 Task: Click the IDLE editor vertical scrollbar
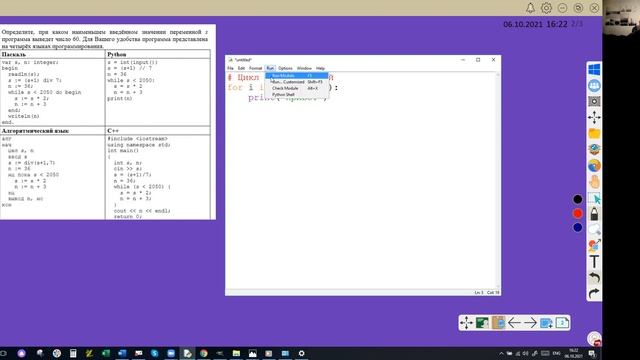[x=498, y=180]
